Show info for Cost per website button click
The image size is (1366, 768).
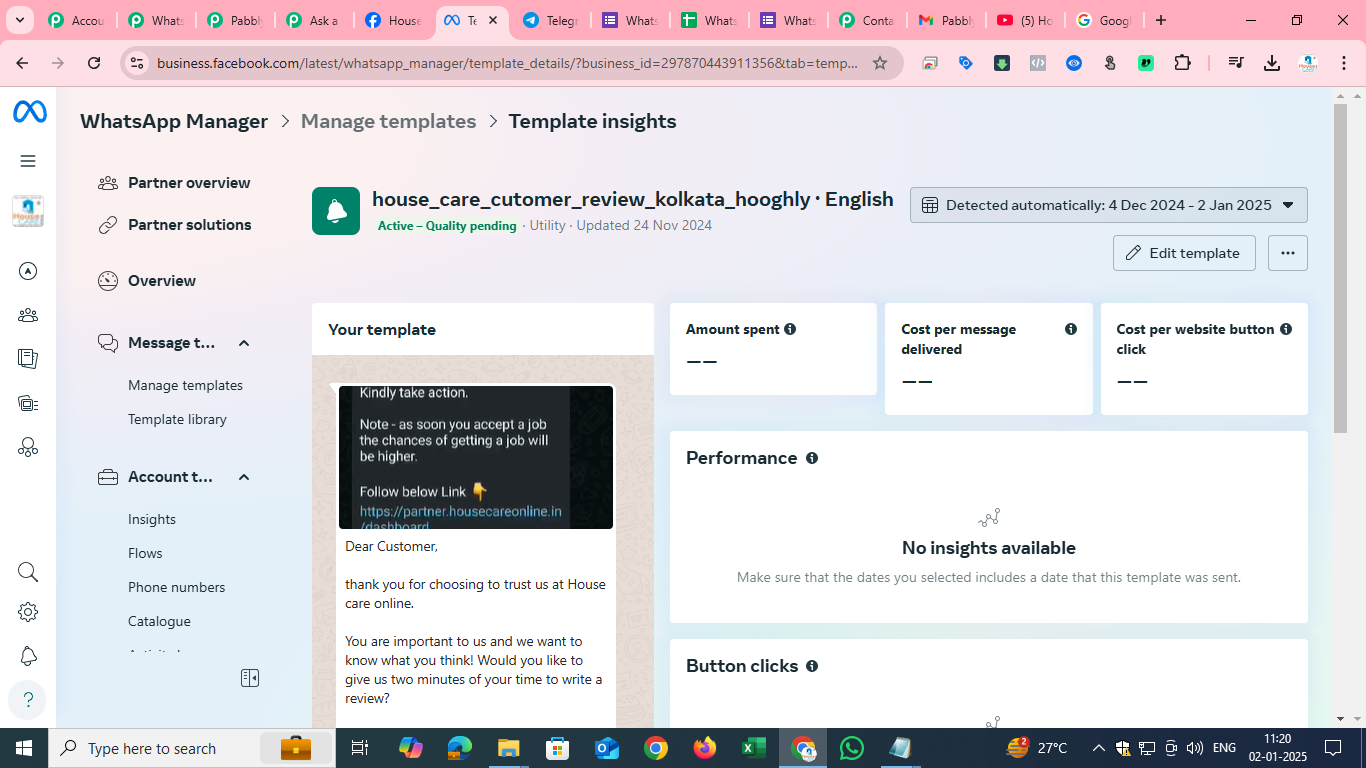coord(1286,329)
